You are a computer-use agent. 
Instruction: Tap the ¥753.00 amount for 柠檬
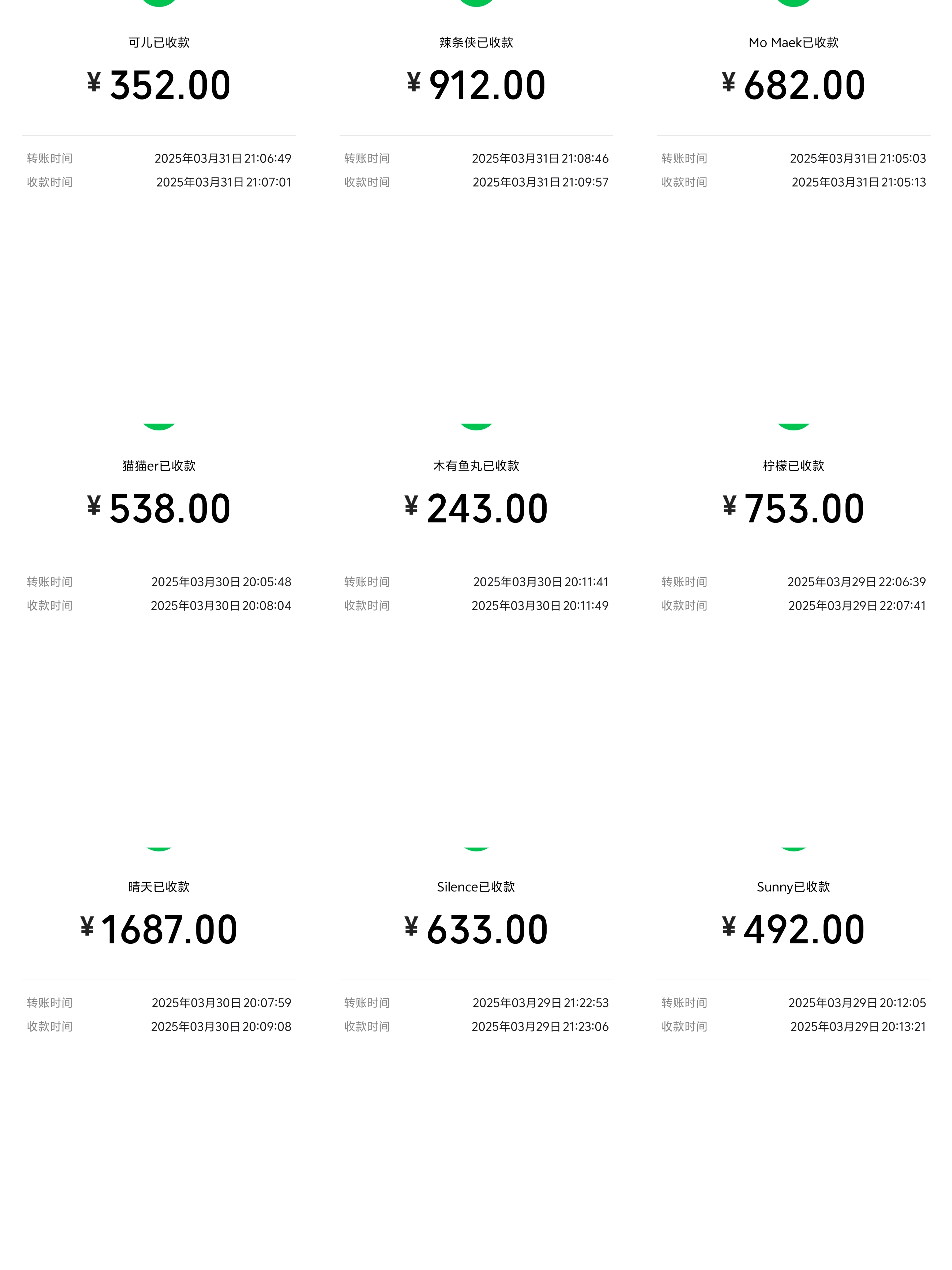click(794, 509)
